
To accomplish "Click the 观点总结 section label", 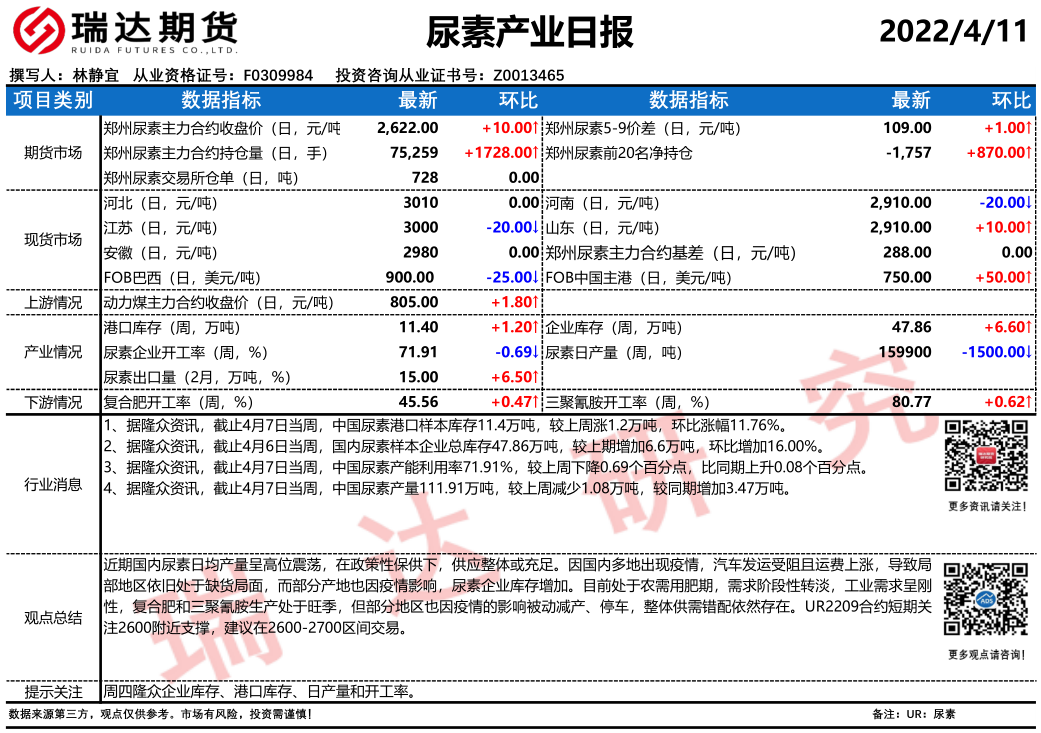I will 52,618.
